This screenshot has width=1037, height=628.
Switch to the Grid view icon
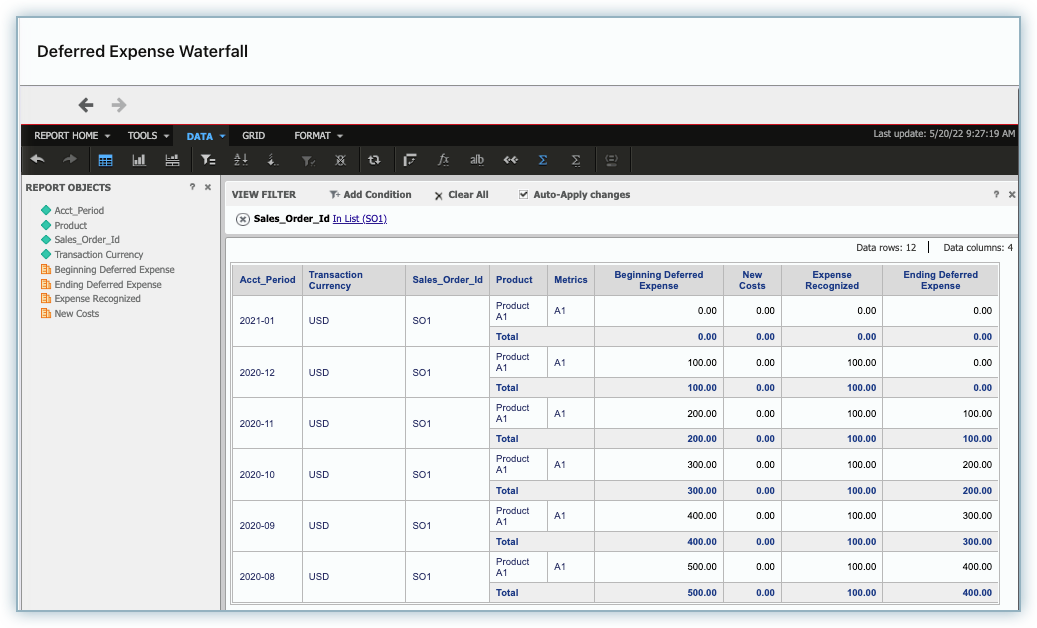[105, 160]
